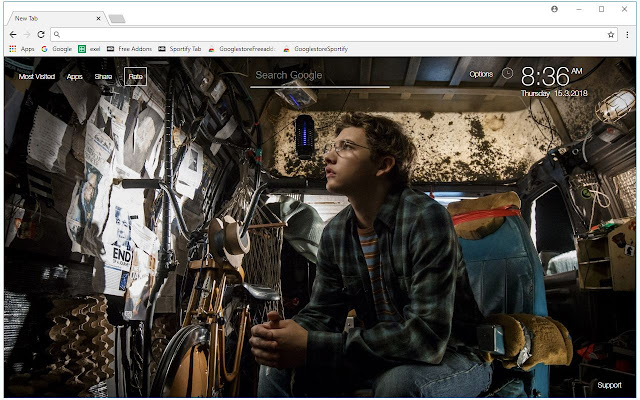Open the Share menu

[x=103, y=76]
